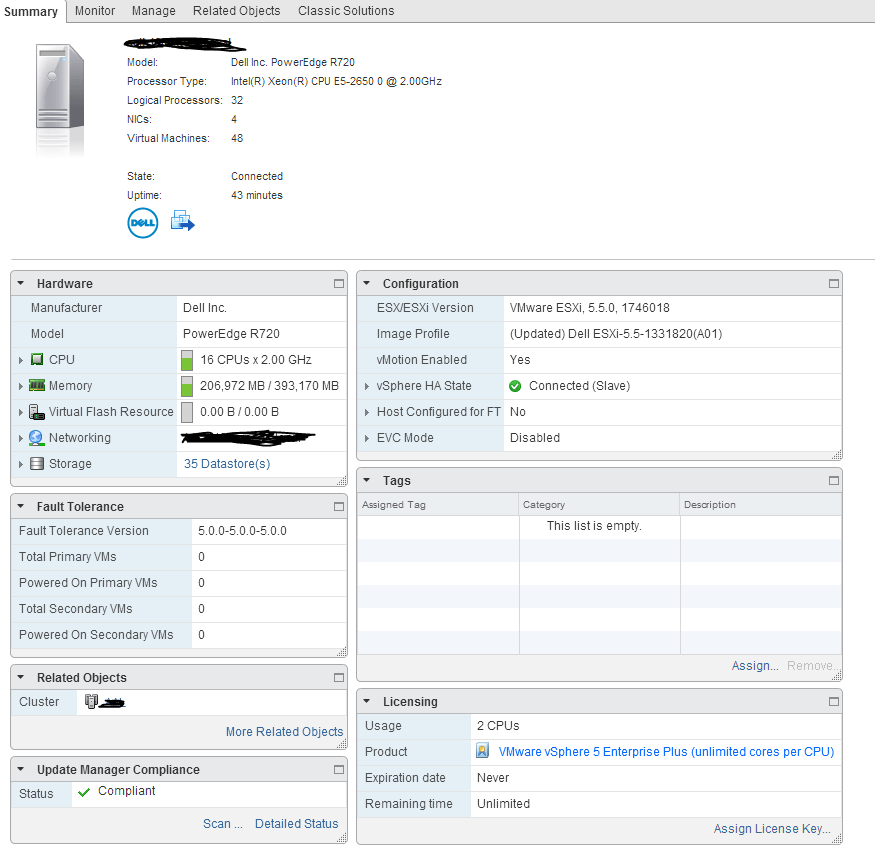
Task: Expand the Virtual Flash Resource row
Action: 21,412
